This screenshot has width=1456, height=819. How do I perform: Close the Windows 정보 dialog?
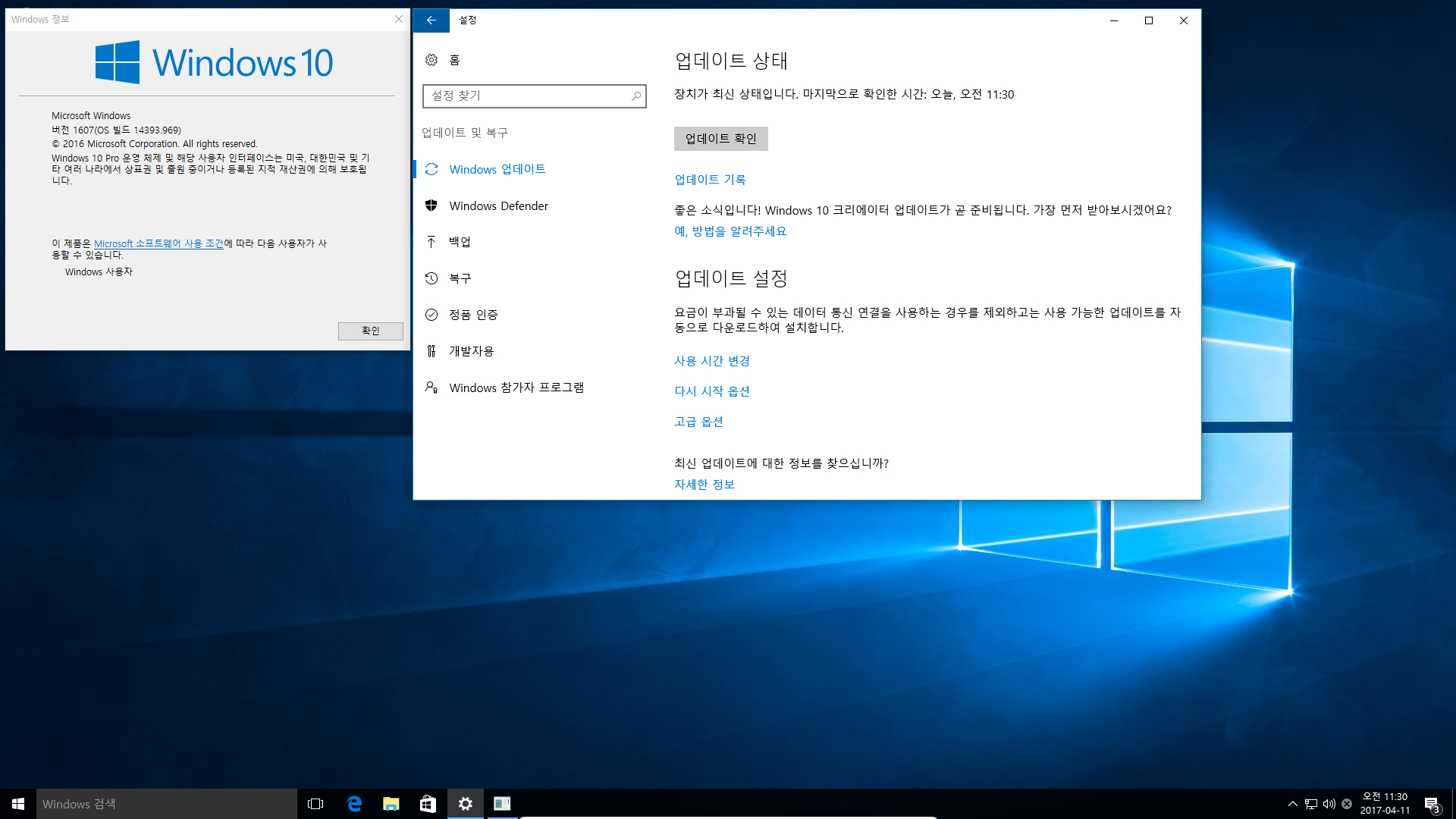(x=399, y=19)
